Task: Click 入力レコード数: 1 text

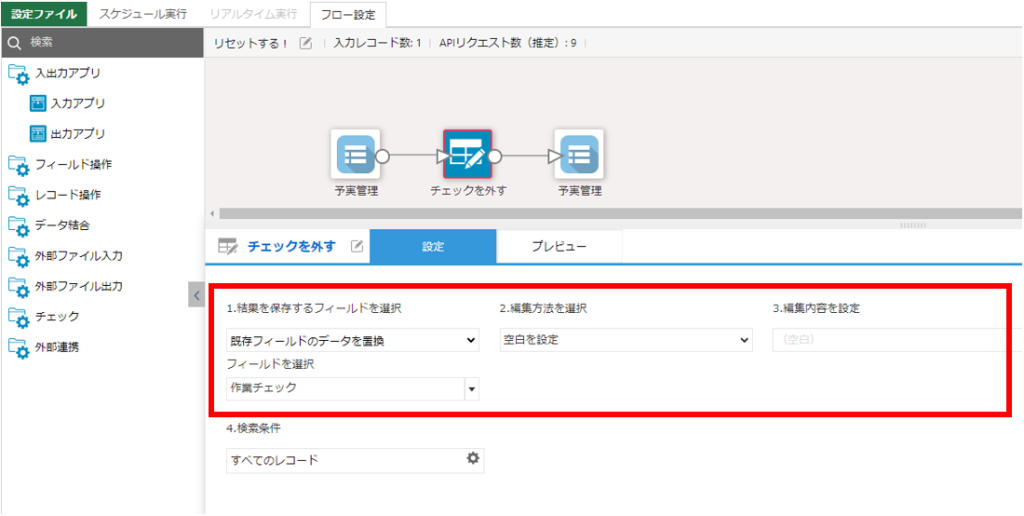Action: (x=377, y=44)
